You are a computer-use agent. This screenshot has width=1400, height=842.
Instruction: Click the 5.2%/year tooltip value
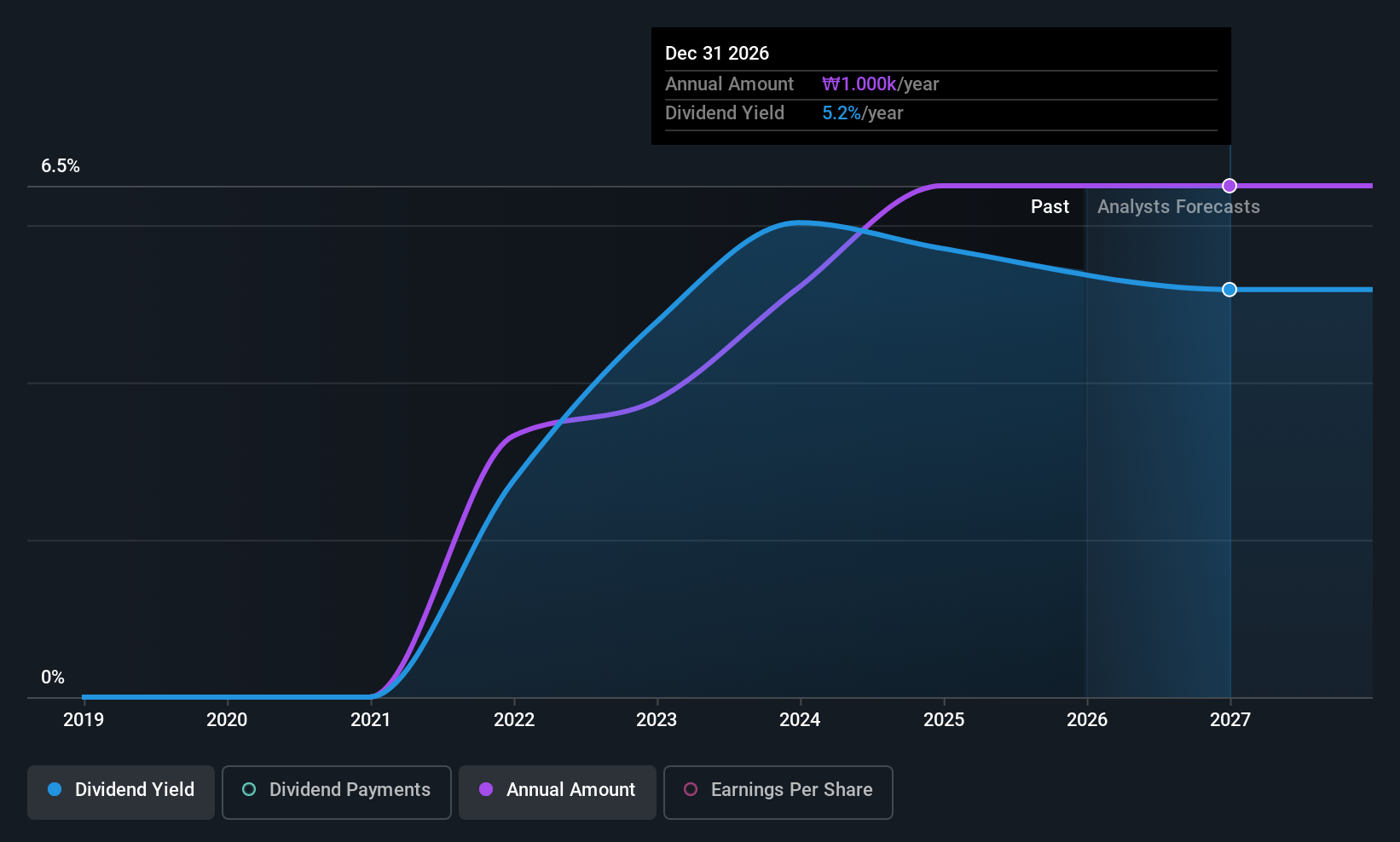coord(863,113)
